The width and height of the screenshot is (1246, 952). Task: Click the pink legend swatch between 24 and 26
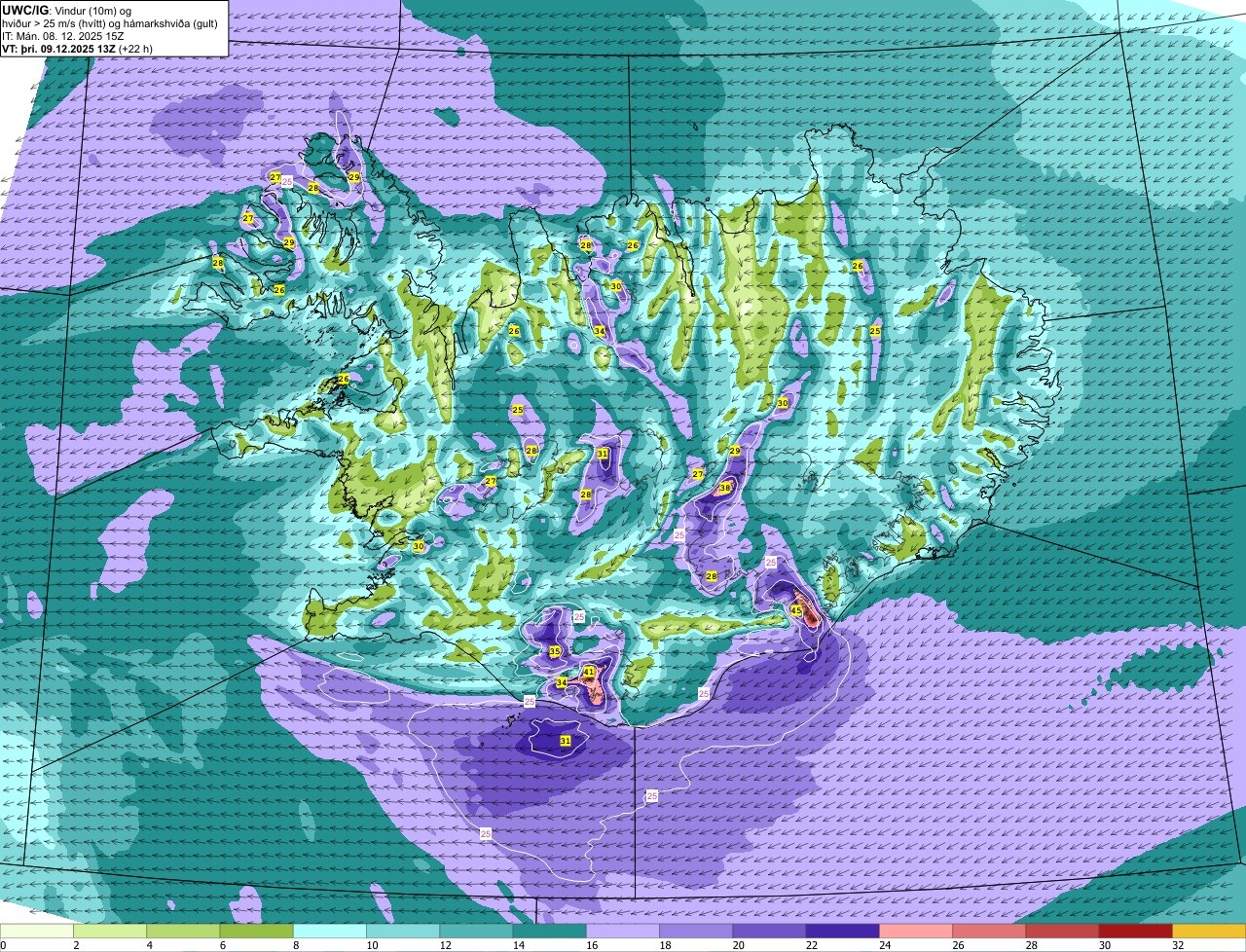click(x=916, y=932)
